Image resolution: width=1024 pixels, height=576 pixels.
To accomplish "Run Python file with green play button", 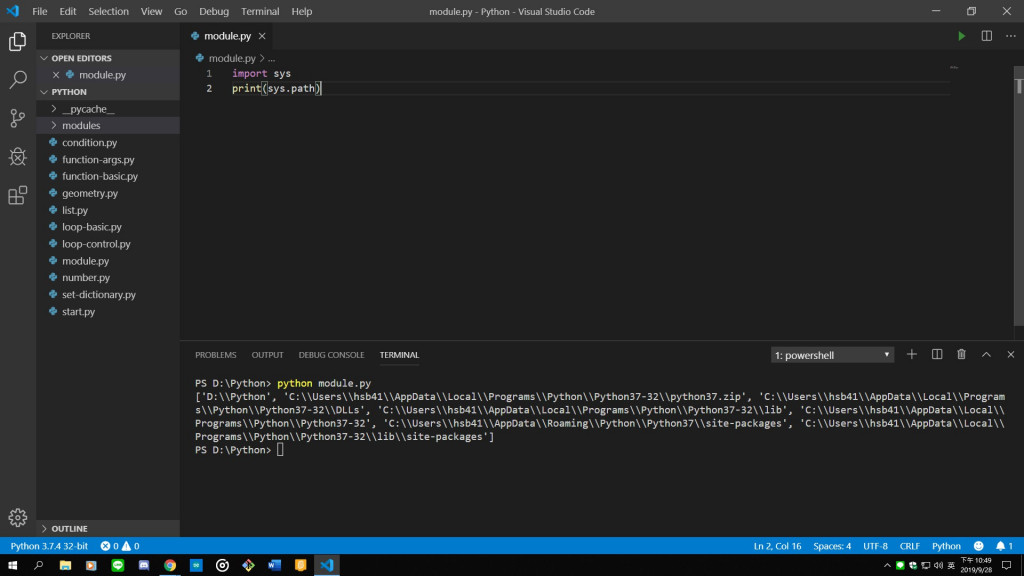I will point(961,36).
